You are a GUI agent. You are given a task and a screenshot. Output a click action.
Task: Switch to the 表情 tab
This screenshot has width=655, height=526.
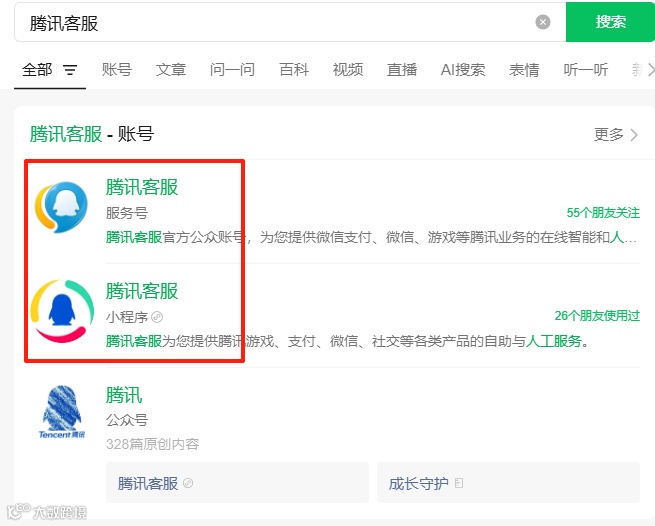click(x=524, y=69)
